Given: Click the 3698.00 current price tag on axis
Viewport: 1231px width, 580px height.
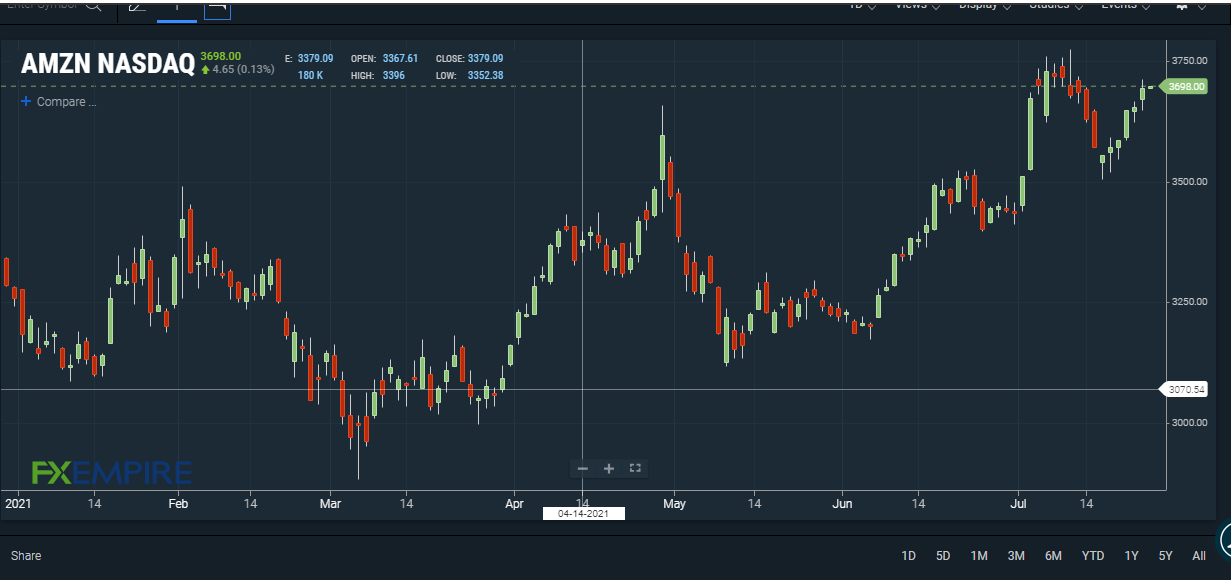Looking at the screenshot, I should [x=1186, y=87].
